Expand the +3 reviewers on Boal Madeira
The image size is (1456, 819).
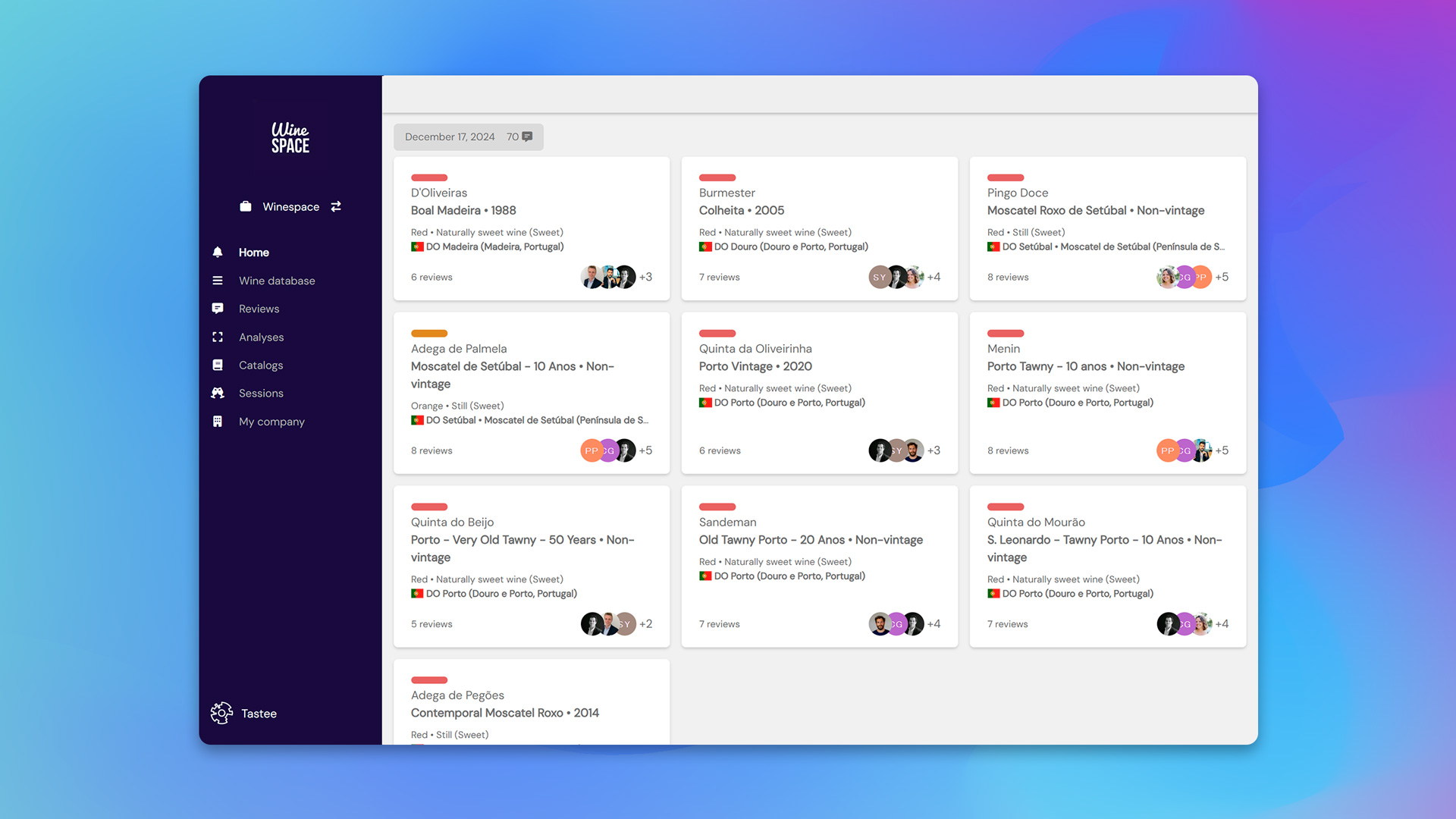645,277
